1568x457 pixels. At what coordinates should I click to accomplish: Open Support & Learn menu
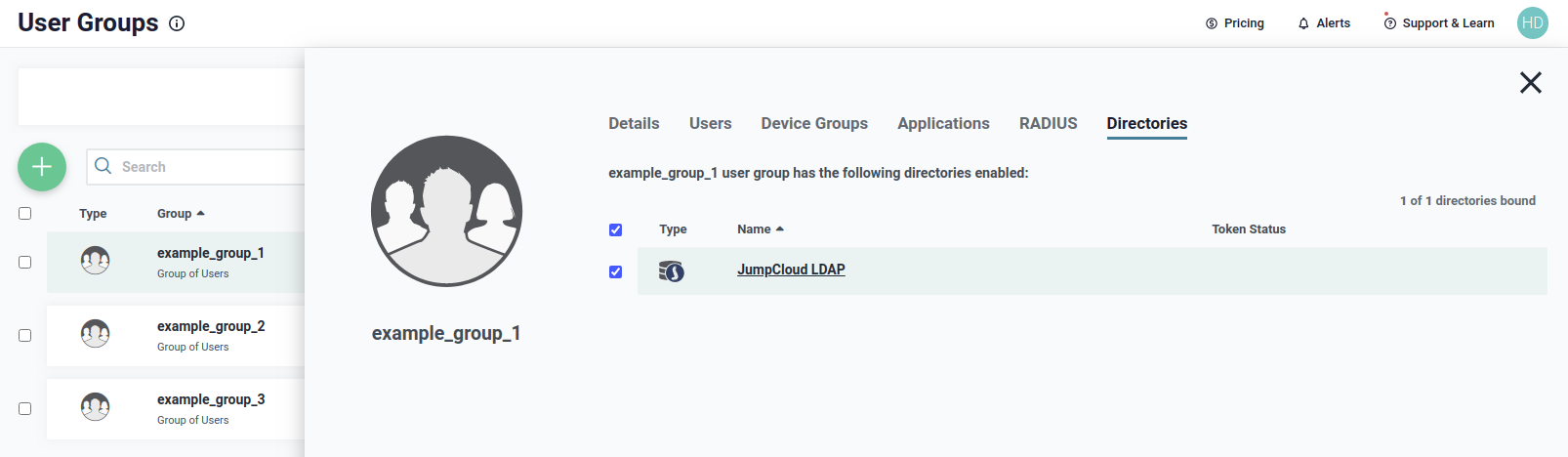click(1439, 23)
